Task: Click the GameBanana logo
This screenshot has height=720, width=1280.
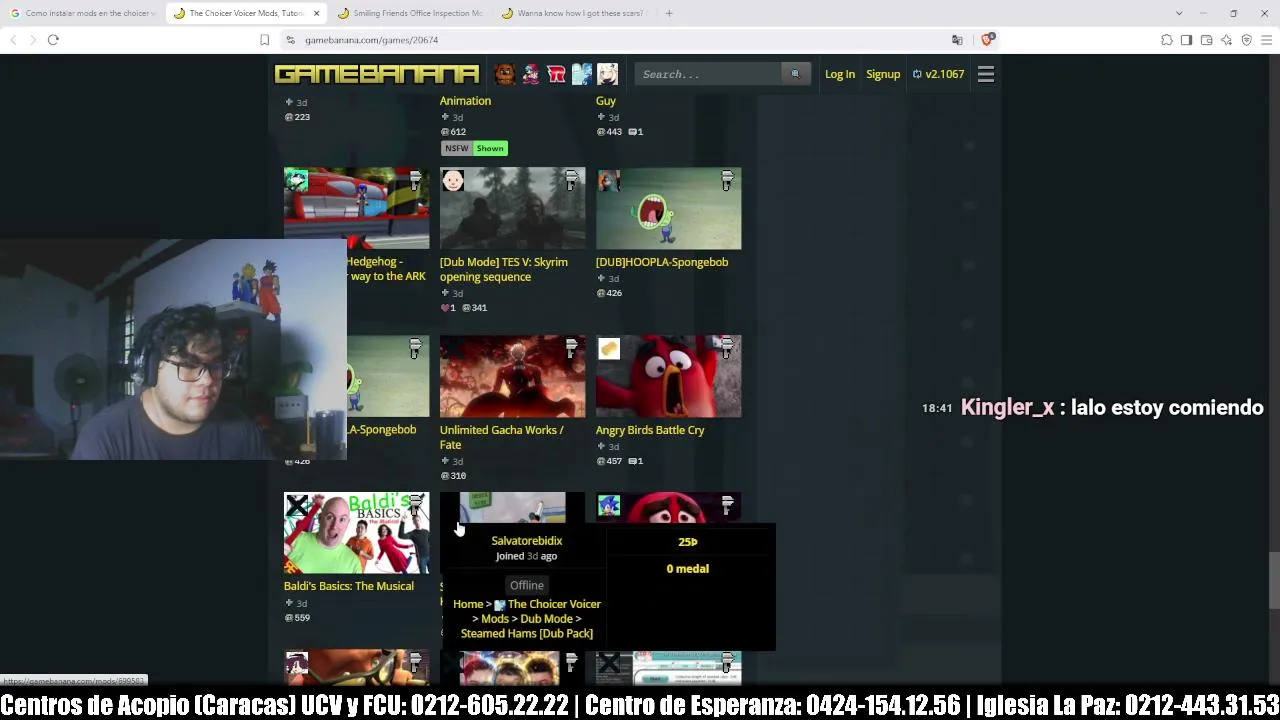Action: click(x=377, y=74)
